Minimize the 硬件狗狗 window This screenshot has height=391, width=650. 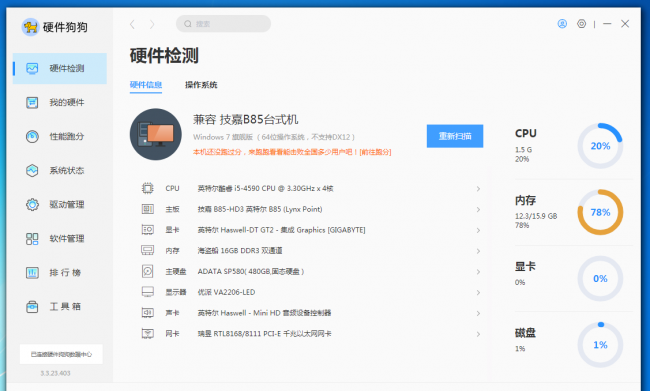click(607, 24)
